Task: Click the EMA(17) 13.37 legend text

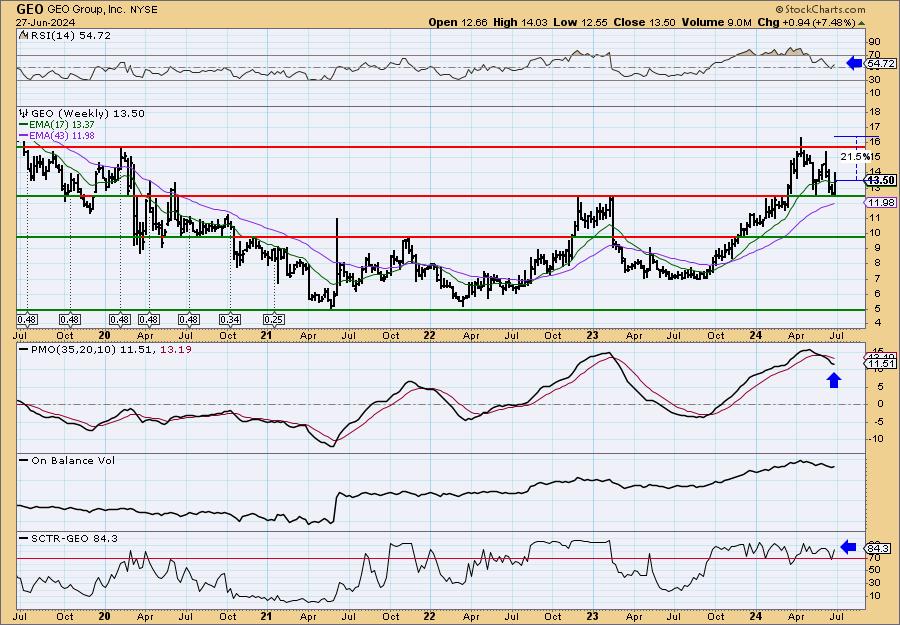Action: (x=62, y=125)
